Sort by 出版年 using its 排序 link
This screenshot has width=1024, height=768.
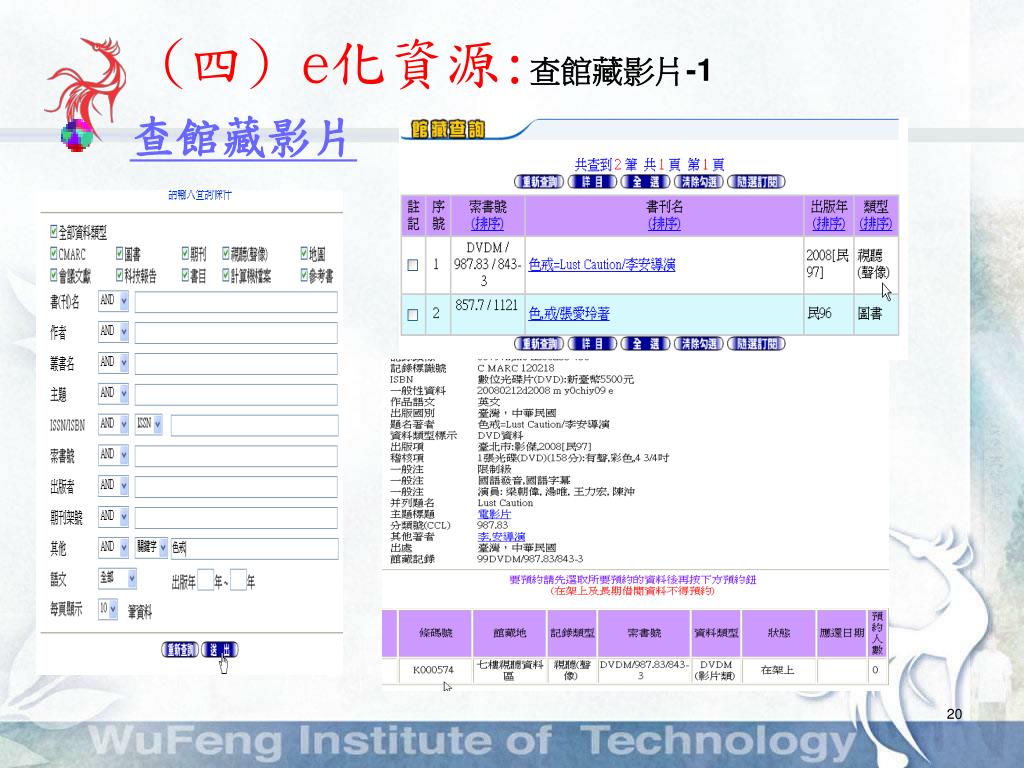(829, 224)
